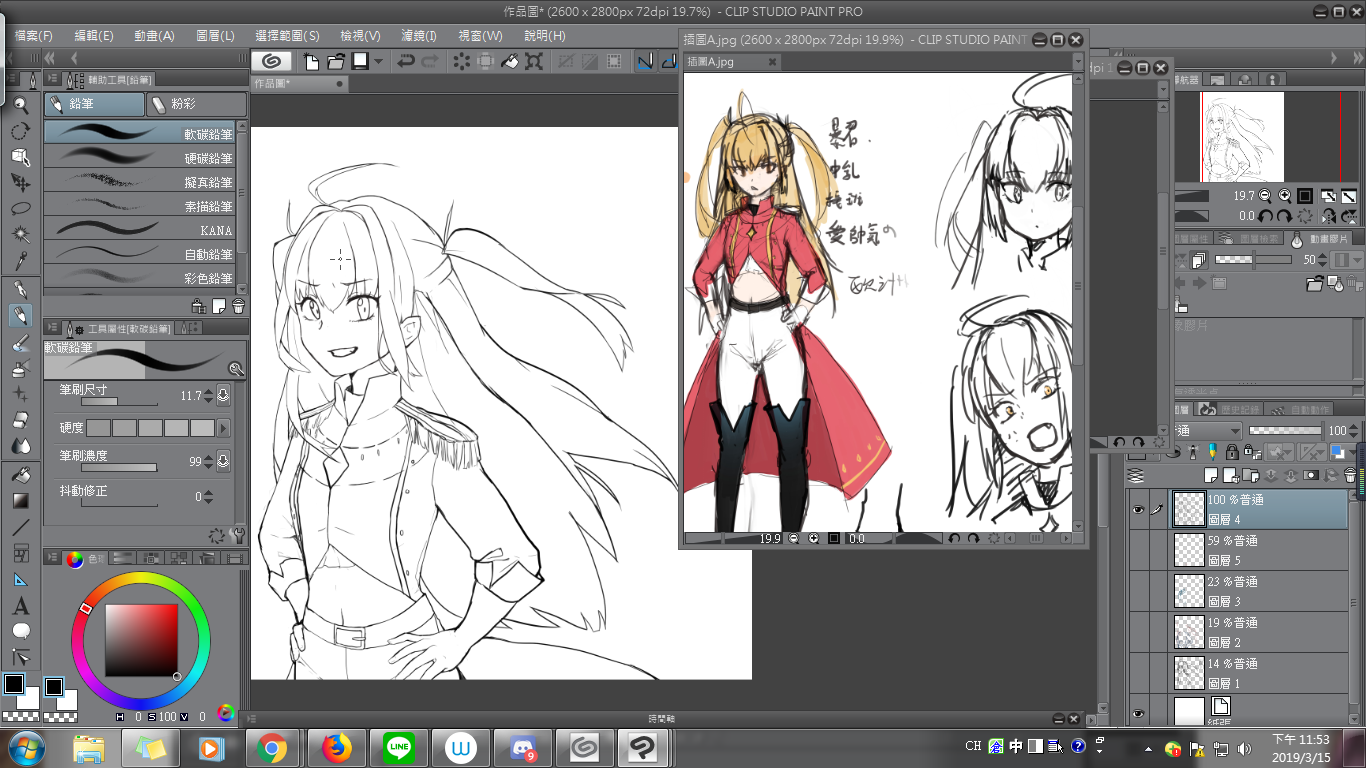Image resolution: width=1366 pixels, height=768 pixels.
Task: Switch to the 粉彩 sub tool group
Action: click(x=196, y=104)
